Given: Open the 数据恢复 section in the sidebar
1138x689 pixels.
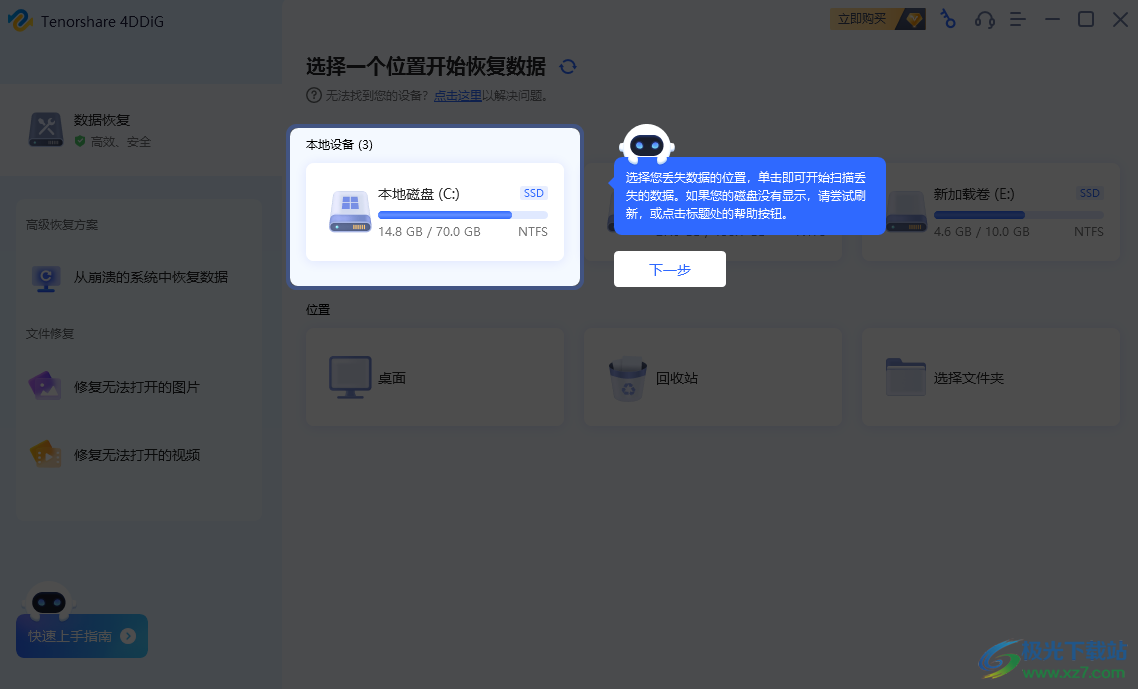Looking at the screenshot, I should 142,130.
